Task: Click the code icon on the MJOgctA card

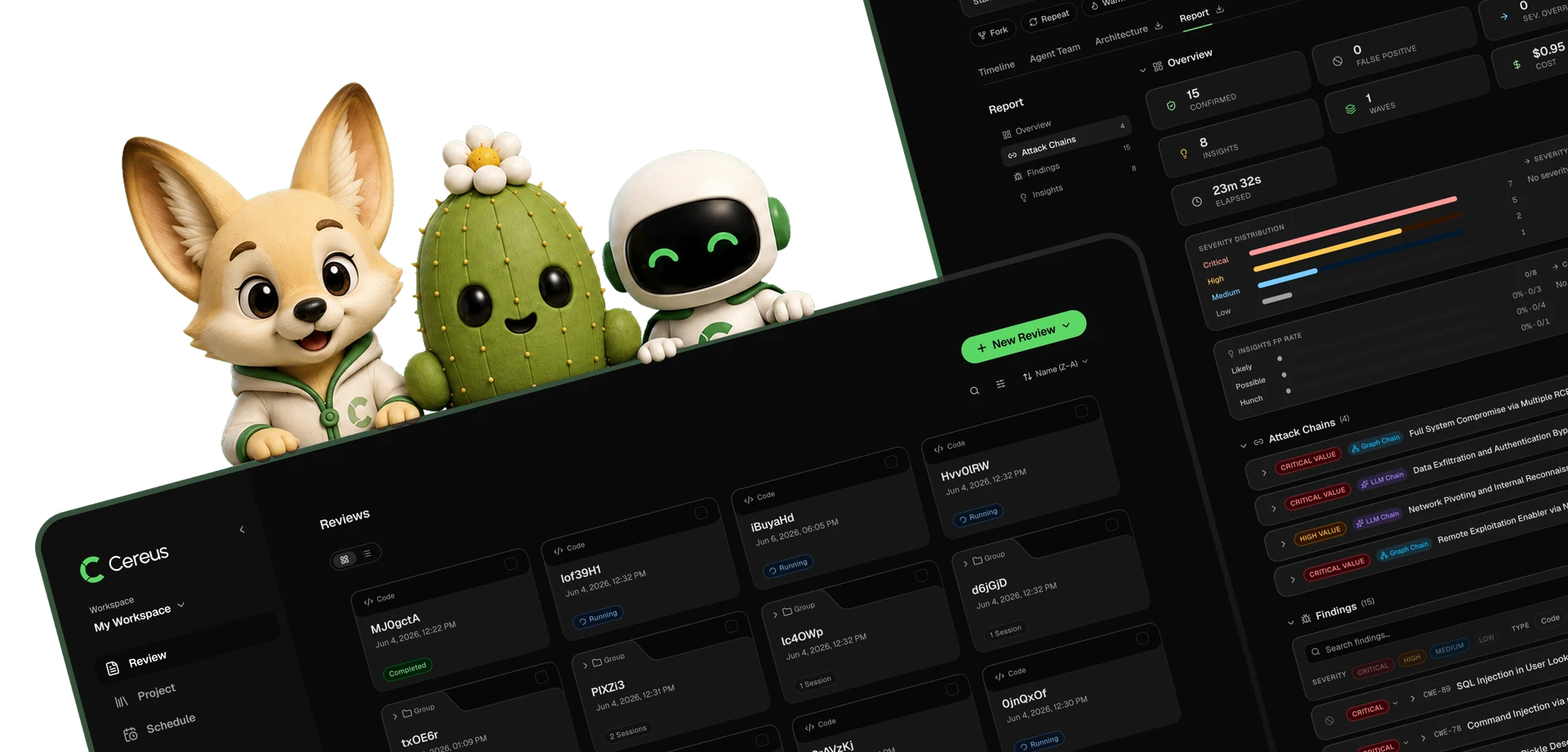Action: [368, 601]
